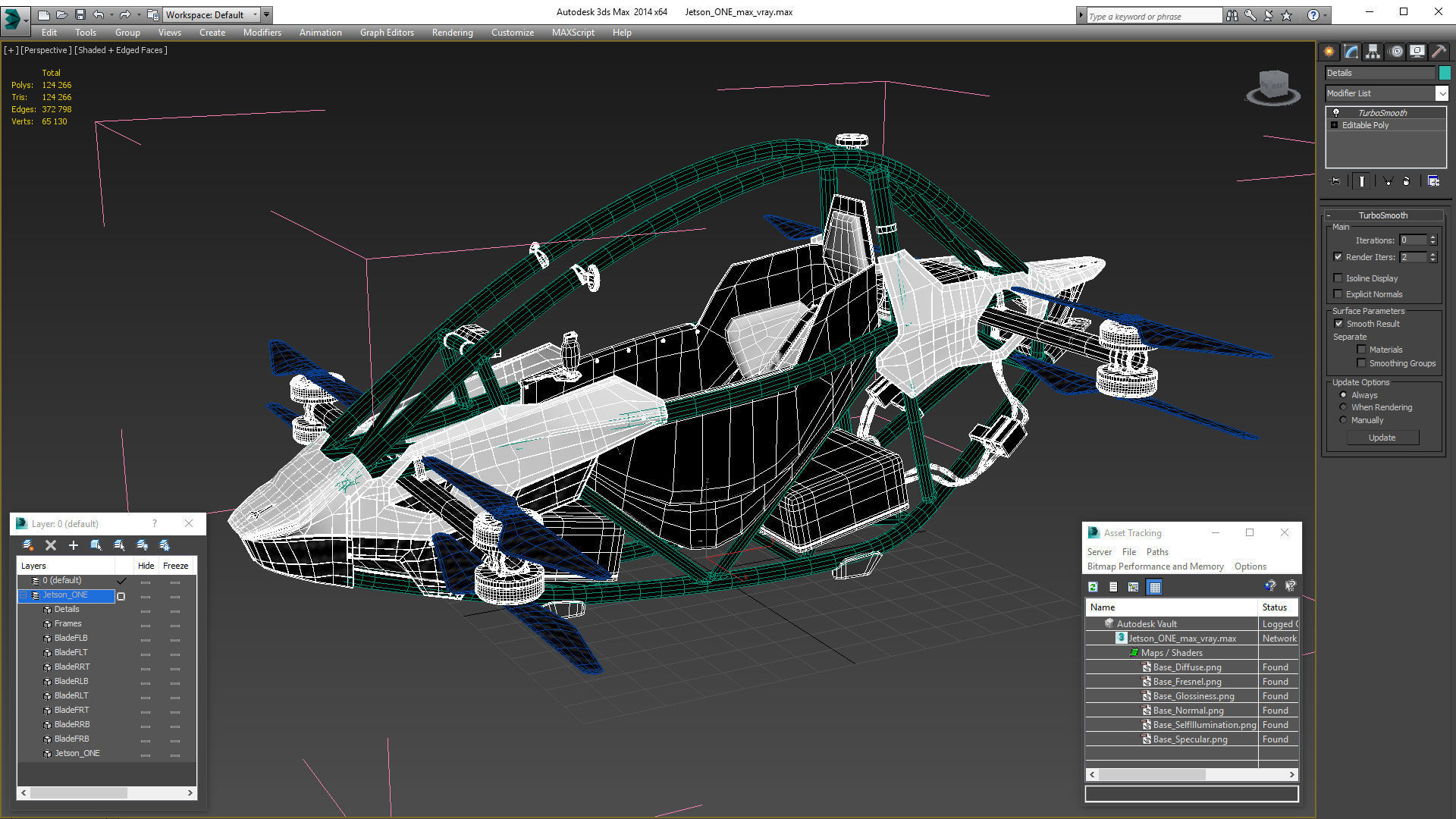Image resolution: width=1456 pixels, height=819 pixels.
Task: Click Iterations spinner arrows
Action: point(1432,240)
